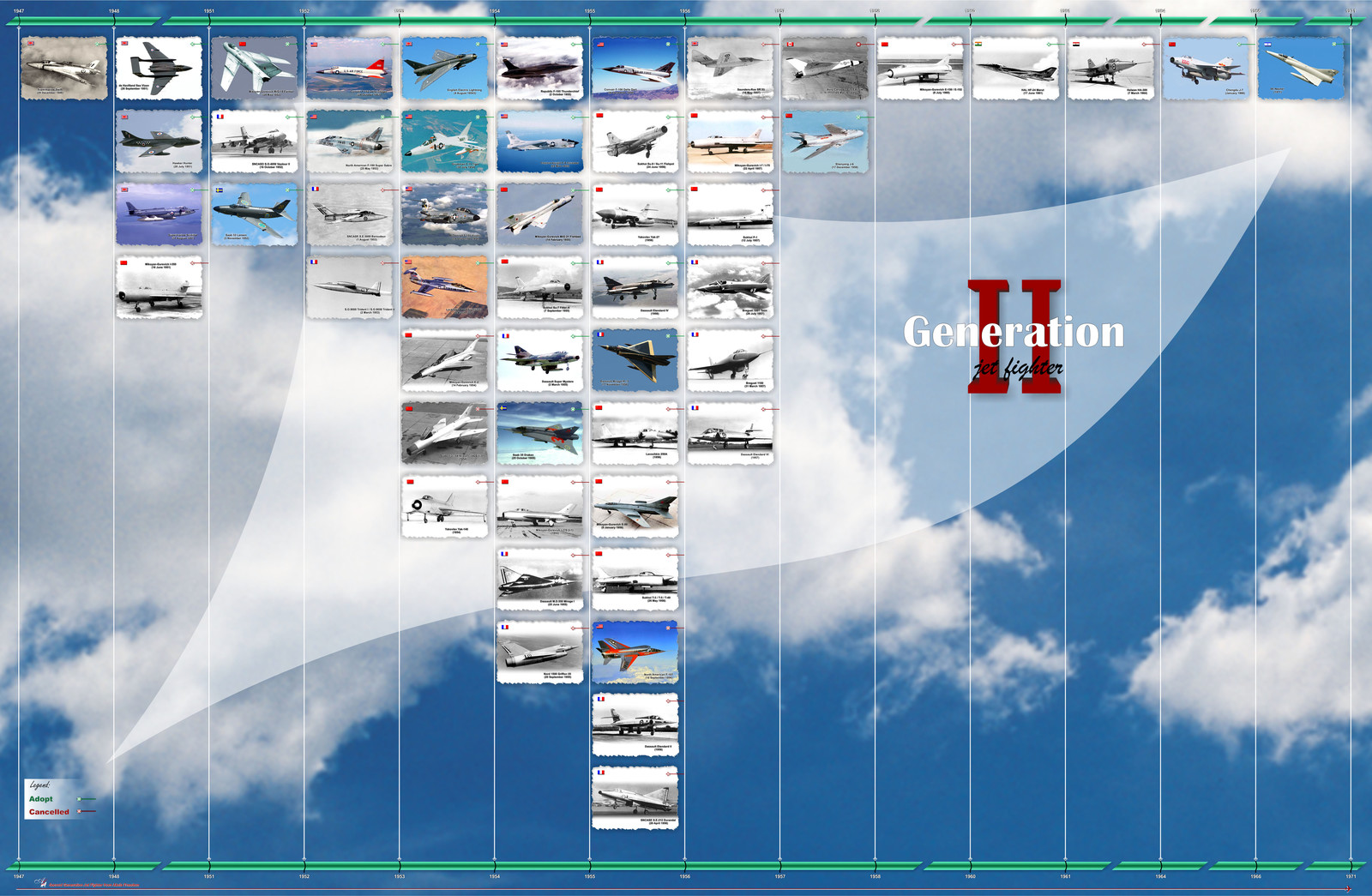The height and width of the screenshot is (896, 1372).
Task: Open the Saab 32 Lansen card
Action: 255,214
